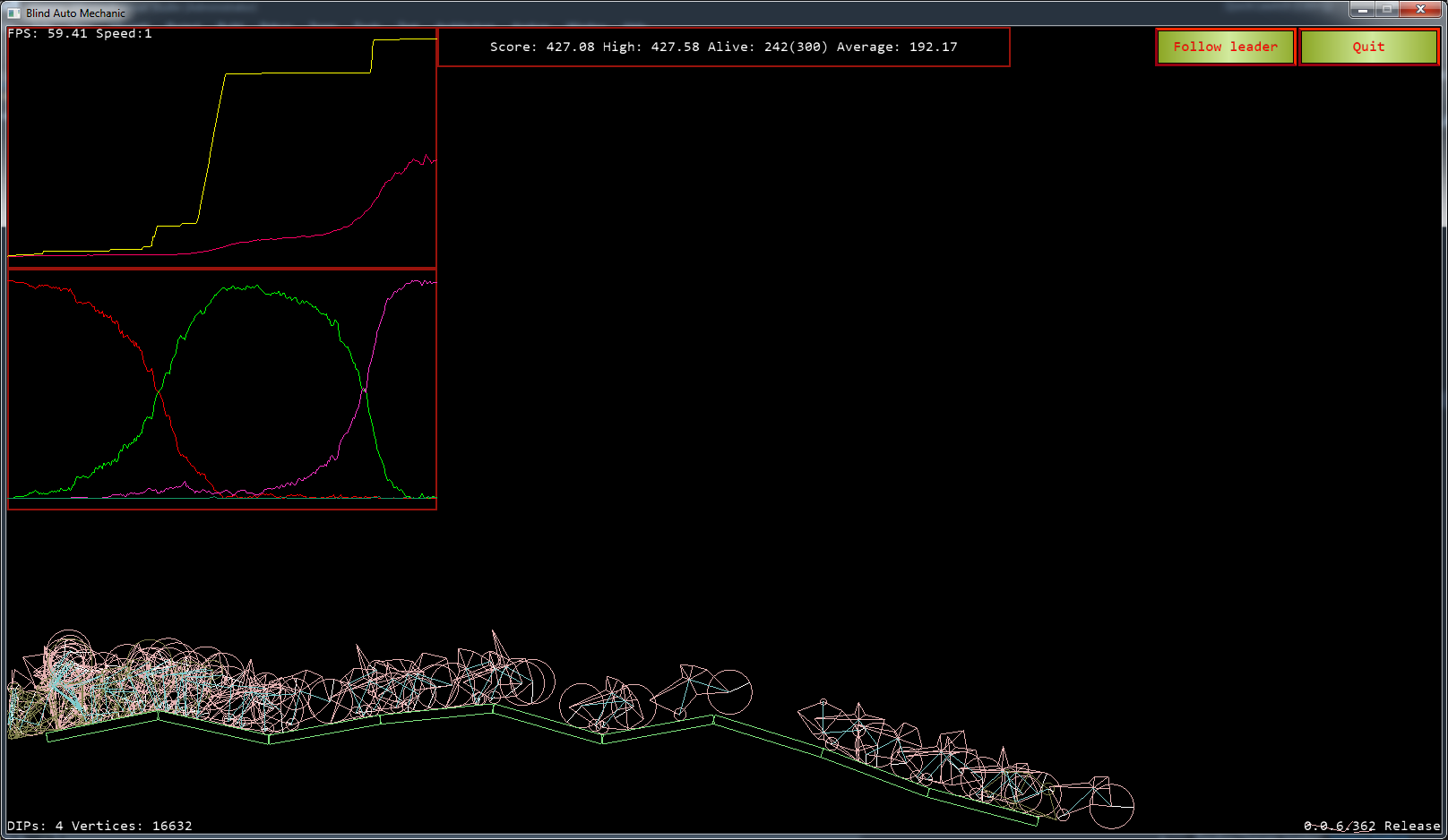Click the Blind Auto Mechanic window icon

click(13, 13)
